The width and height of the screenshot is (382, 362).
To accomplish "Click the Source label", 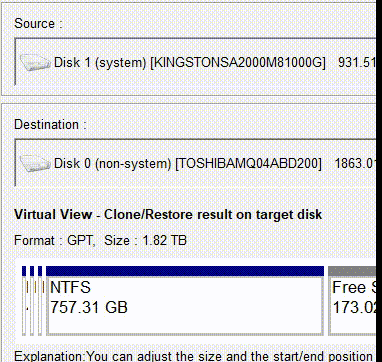I will 38,23.
